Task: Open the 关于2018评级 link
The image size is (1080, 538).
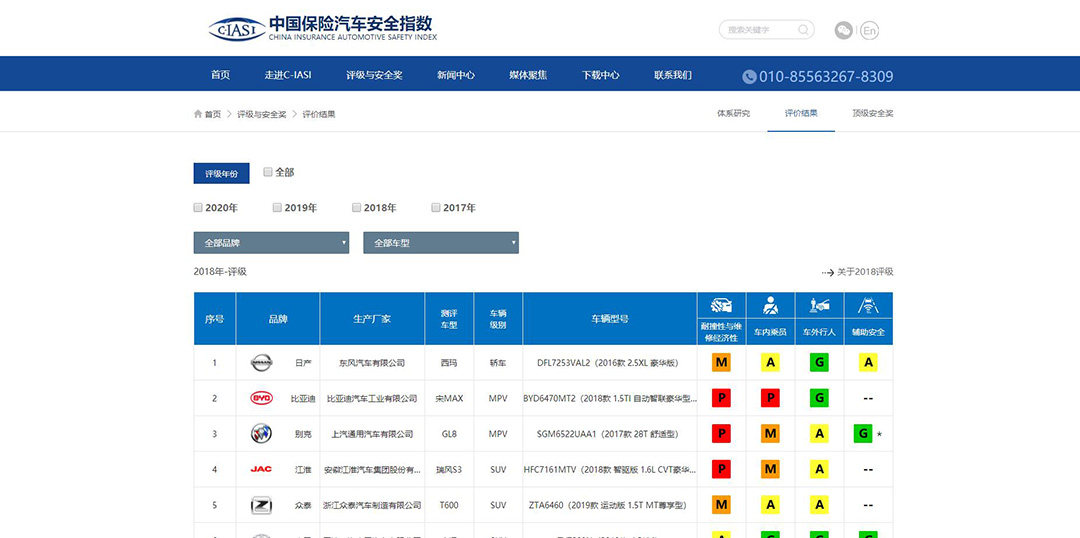Action: click(x=858, y=272)
